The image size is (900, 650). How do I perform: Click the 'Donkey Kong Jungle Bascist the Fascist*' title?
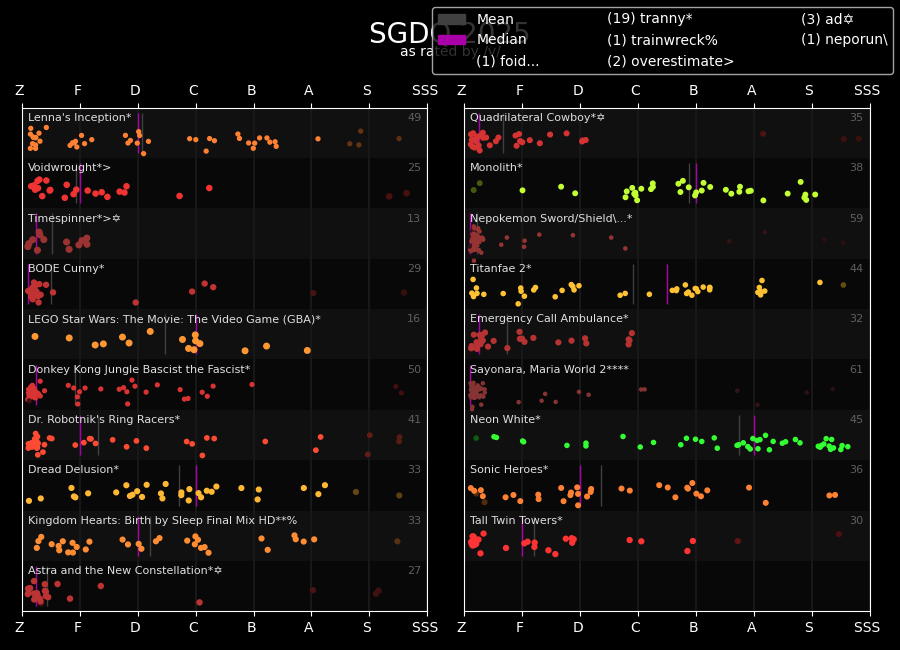click(x=139, y=369)
